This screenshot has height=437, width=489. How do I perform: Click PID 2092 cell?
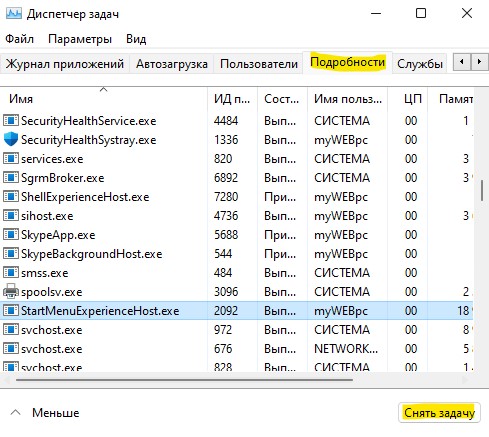tap(226, 310)
